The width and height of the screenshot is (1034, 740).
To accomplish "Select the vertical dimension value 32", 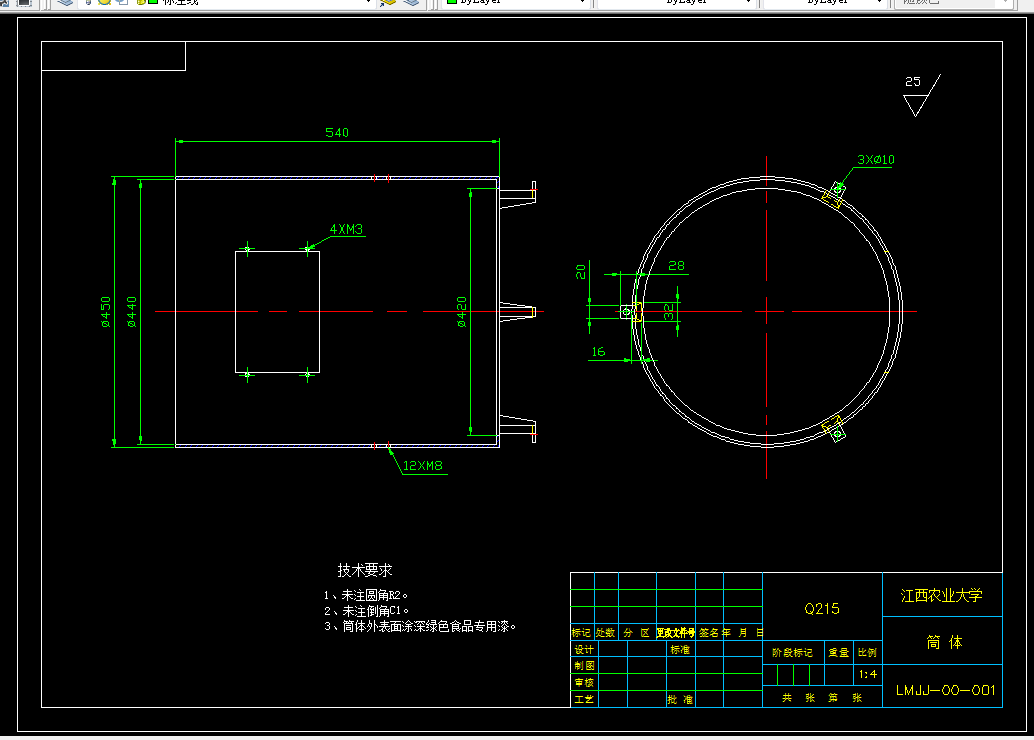I will tap(669, 312).
